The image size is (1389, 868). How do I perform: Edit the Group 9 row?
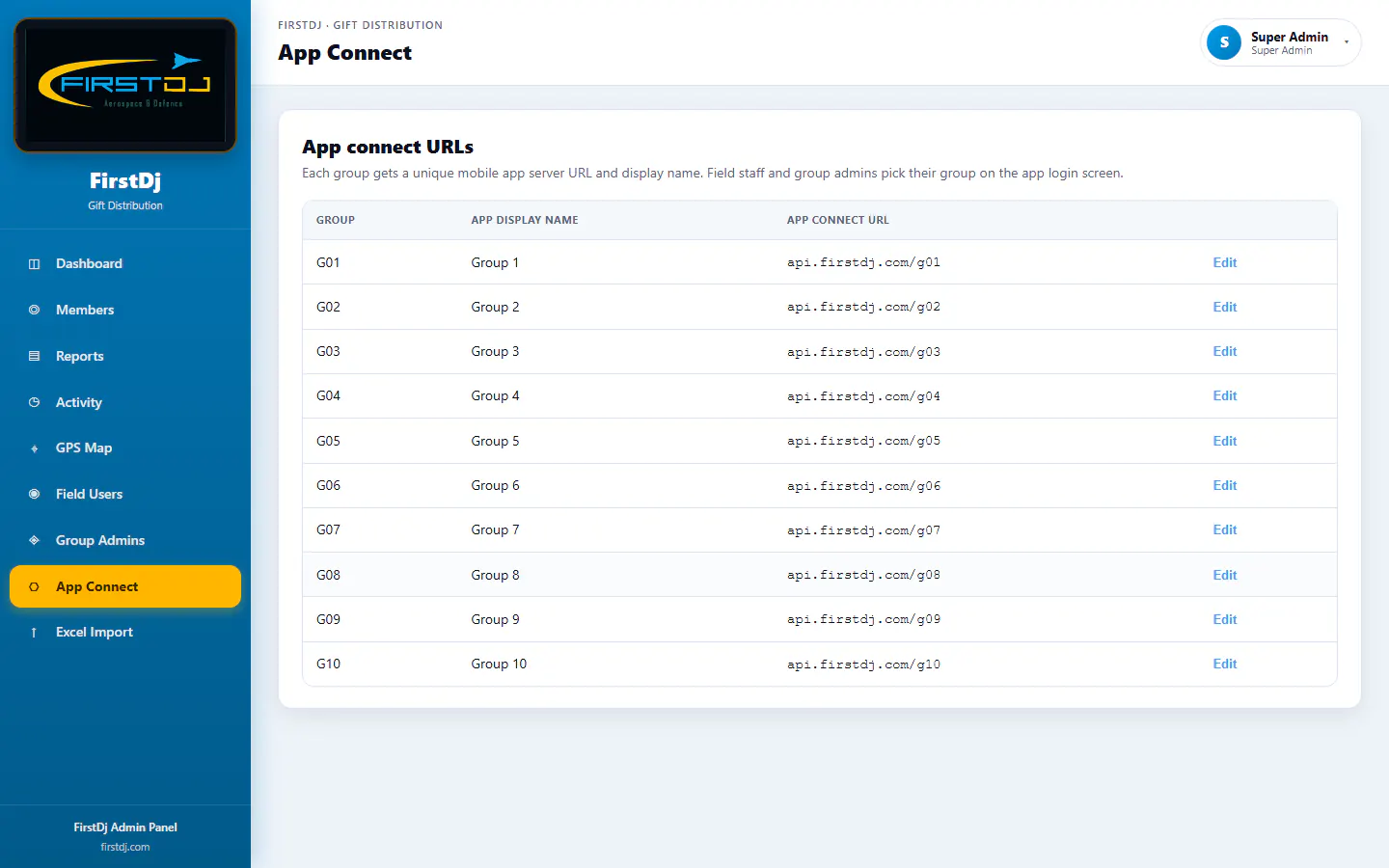[x=1225, y=619]
